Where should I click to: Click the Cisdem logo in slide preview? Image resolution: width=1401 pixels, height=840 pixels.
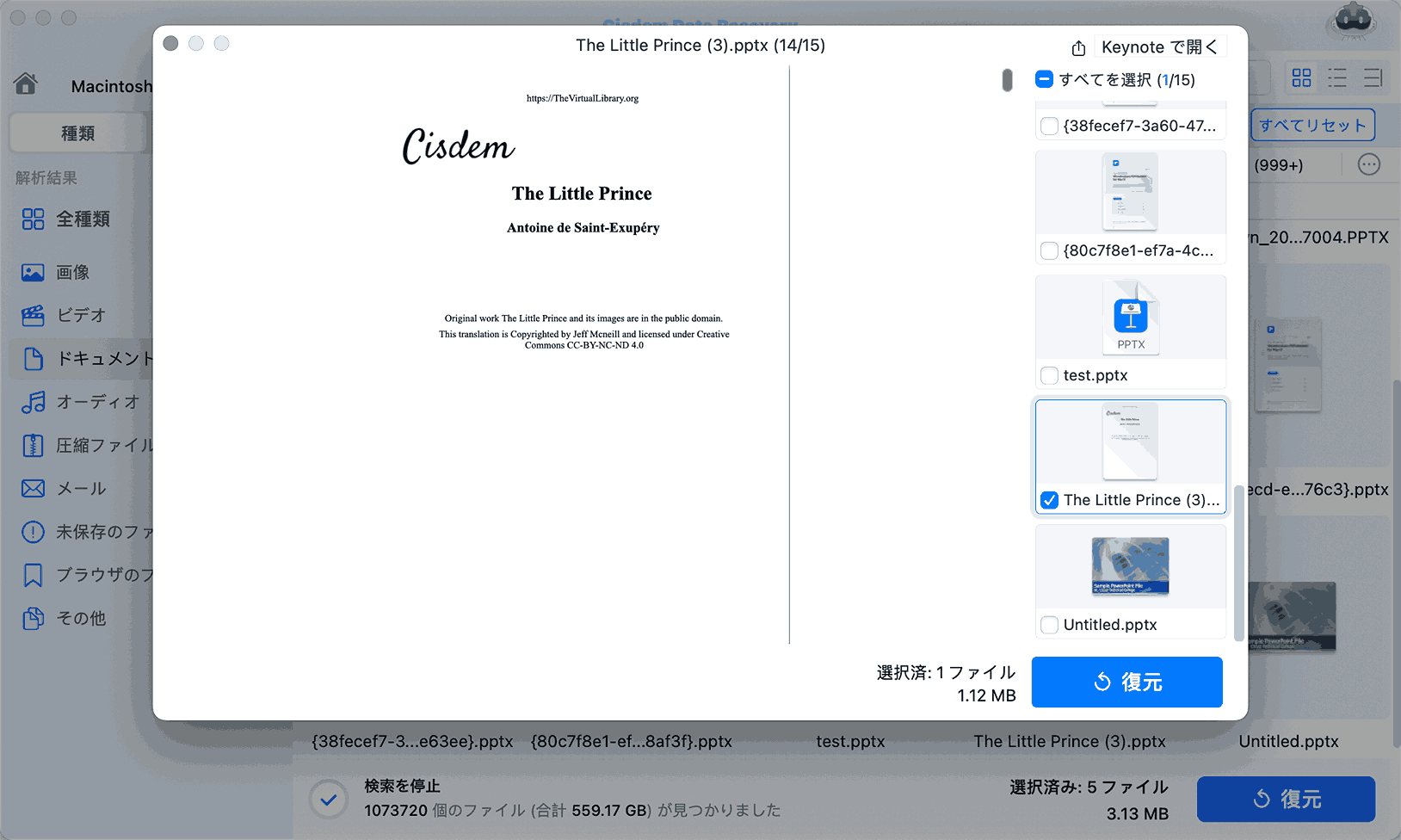pyautogui.click(x=459, y=145)
